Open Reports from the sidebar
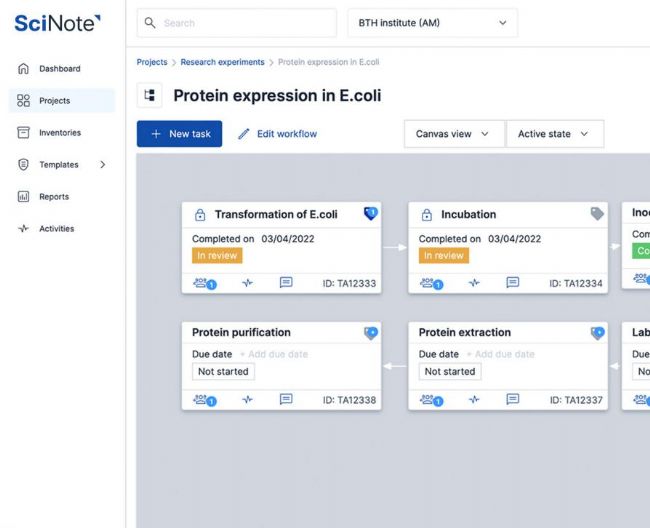650x528 pixels. [x=54, y=197]
